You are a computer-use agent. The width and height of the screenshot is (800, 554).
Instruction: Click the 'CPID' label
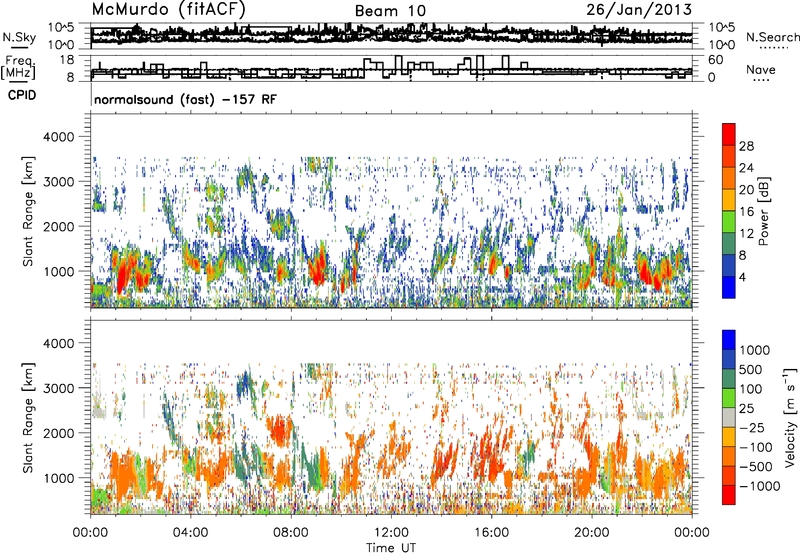coord(22,95)
